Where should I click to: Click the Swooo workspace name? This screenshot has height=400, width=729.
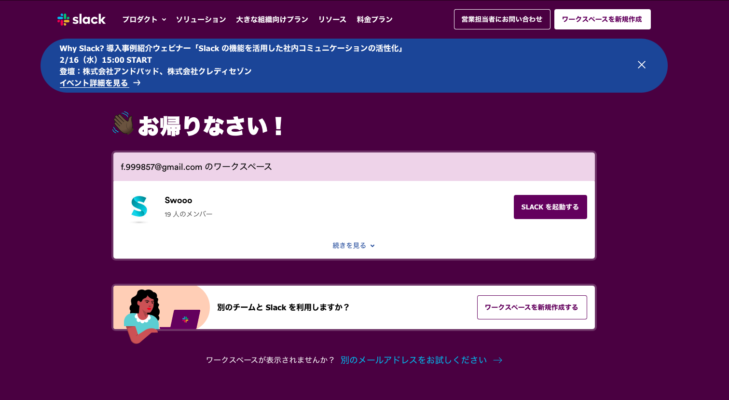[x=178, y=200]
